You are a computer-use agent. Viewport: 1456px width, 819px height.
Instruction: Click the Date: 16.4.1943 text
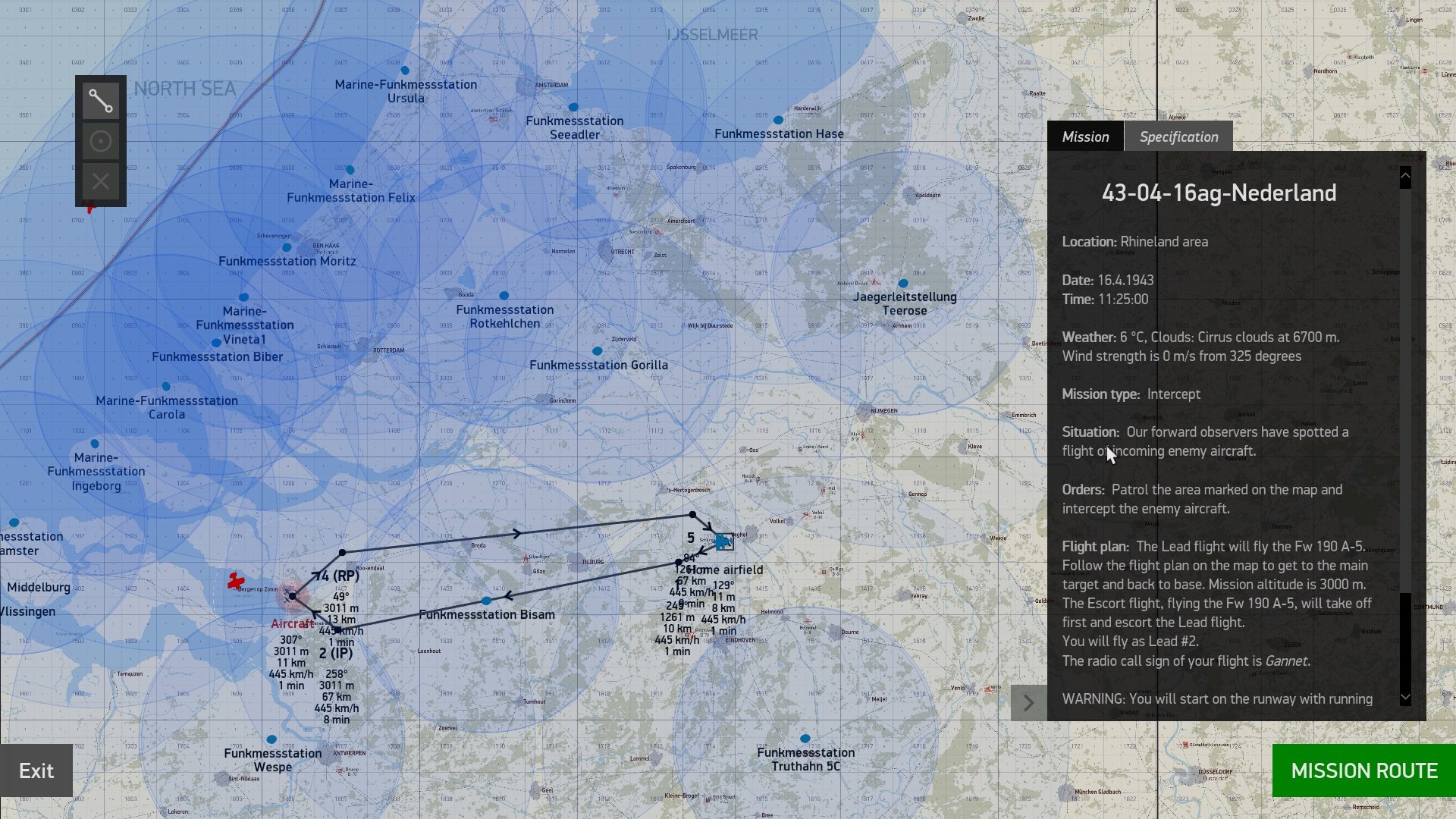click(1107, 280)
